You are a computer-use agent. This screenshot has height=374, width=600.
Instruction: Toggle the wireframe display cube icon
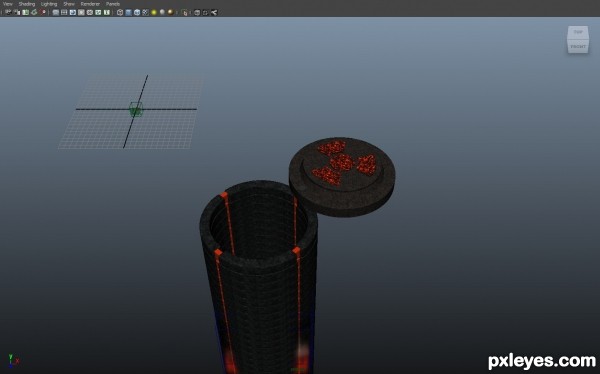tap(120, 12)
